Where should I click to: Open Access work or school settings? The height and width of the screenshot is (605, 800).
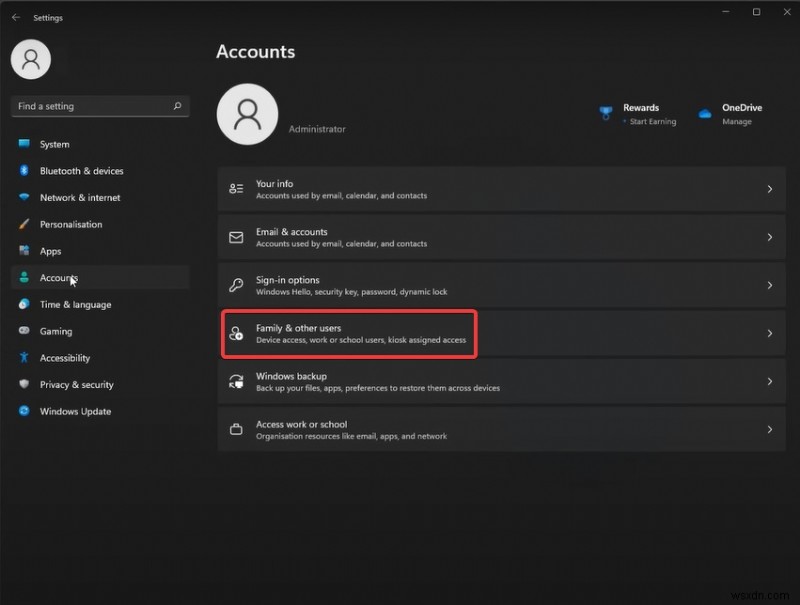pos(500,429)
